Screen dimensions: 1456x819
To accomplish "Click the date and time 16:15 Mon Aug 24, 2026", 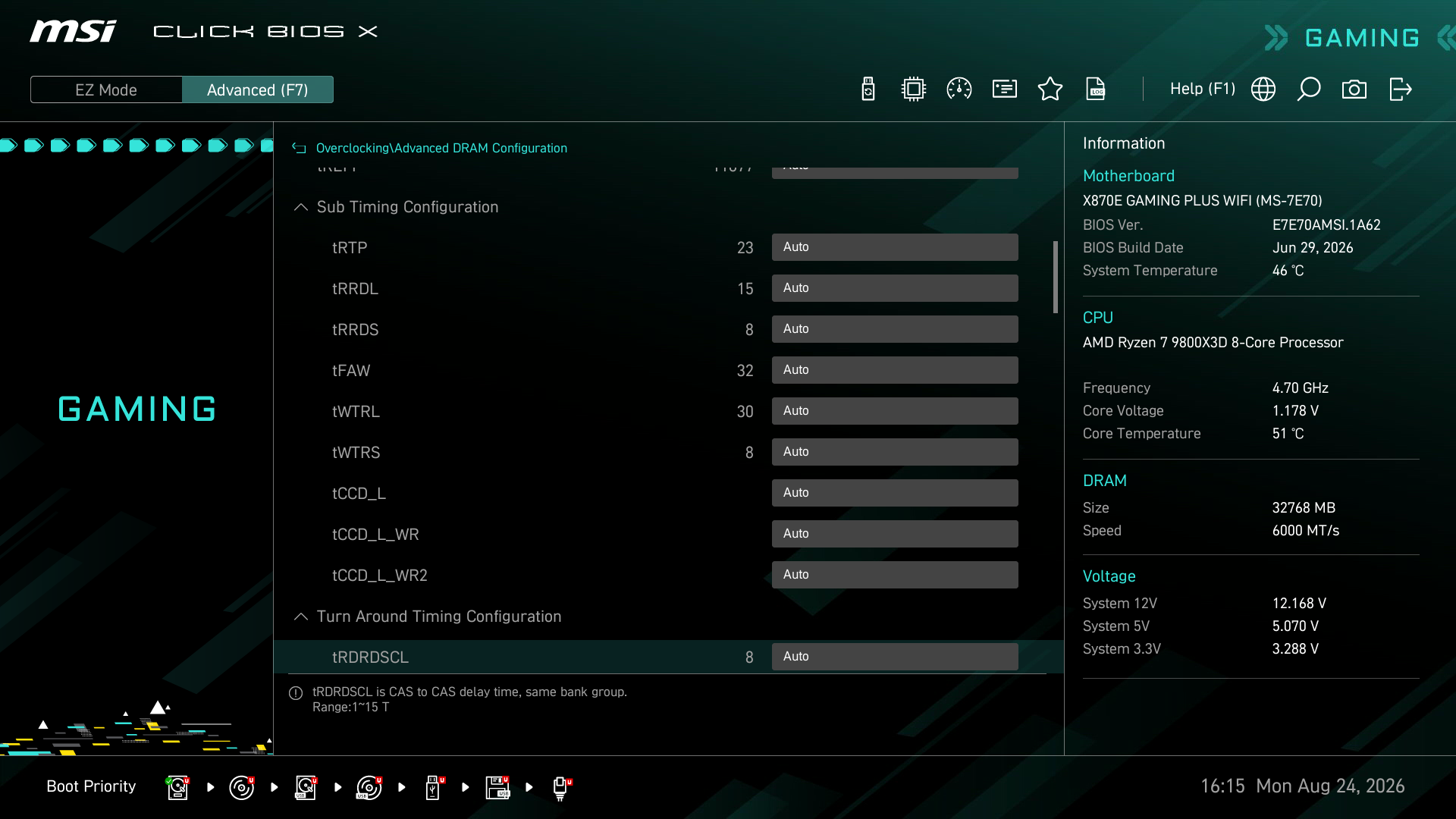I will pos(1302,786).
